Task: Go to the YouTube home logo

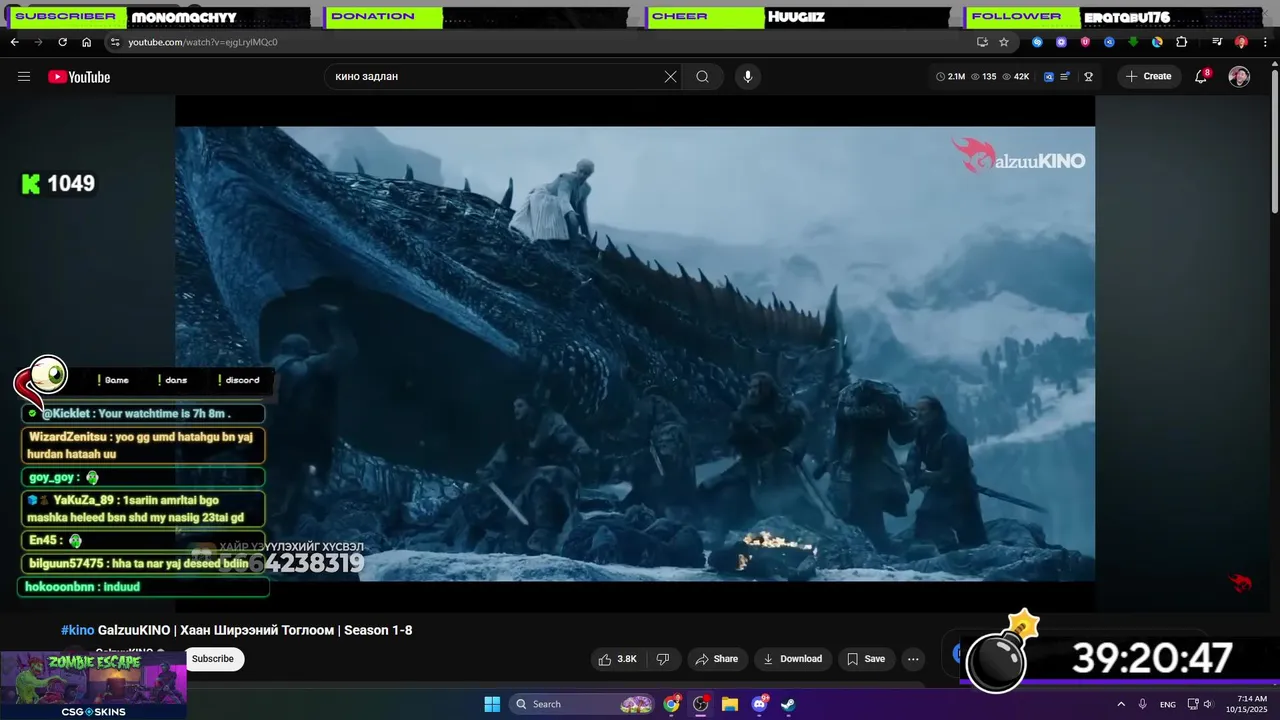Action: point(79,77)
